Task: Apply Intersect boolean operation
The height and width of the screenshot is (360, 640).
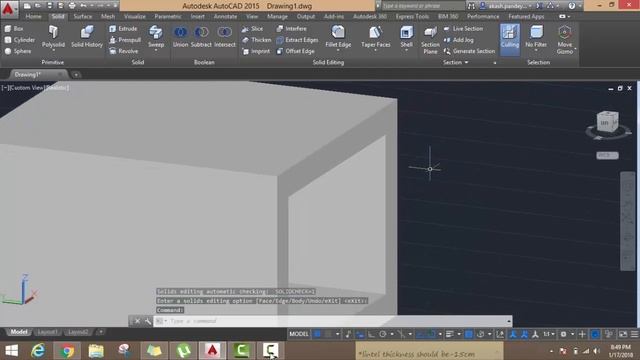Action: [225, 37]
